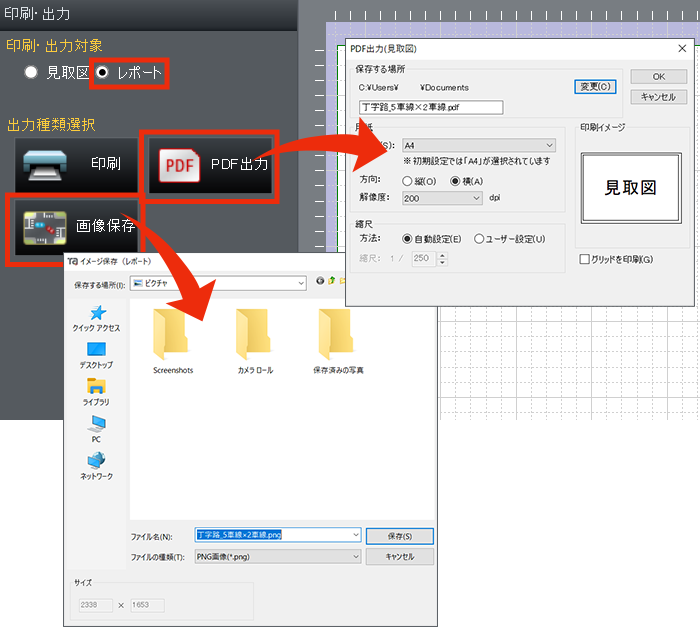Choose 縦 orientation radio button

407,181
